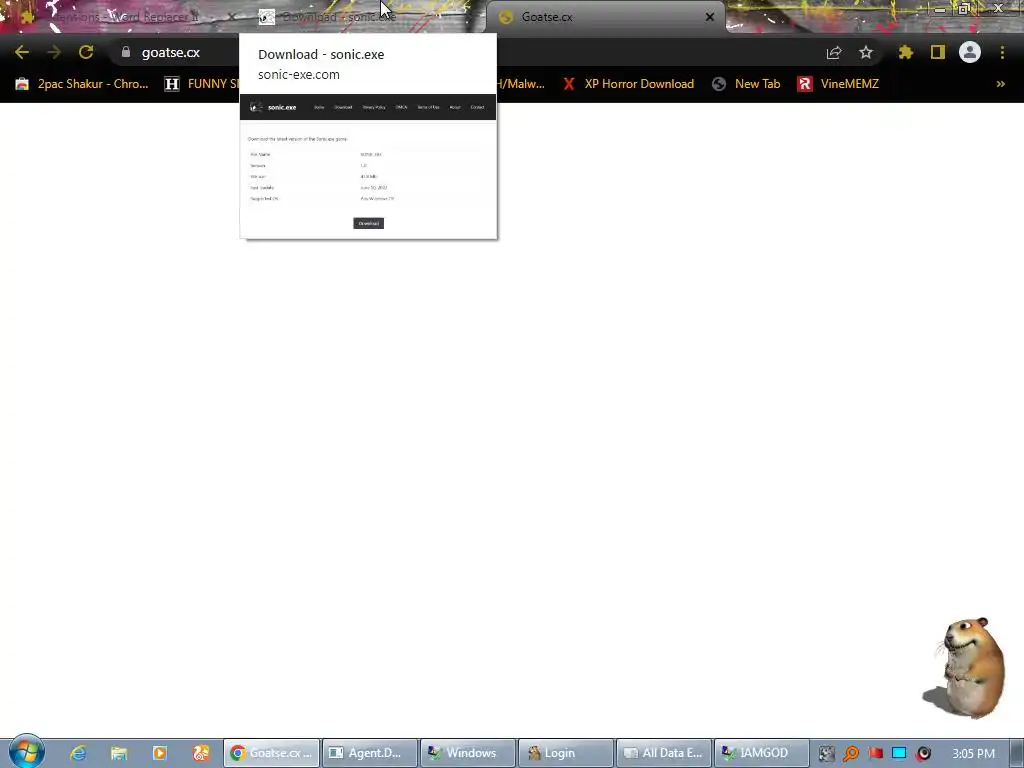Click the sonic.exe tab preview thumbnail
Screen dimensions: 1024x768
(x=368, y=166)
